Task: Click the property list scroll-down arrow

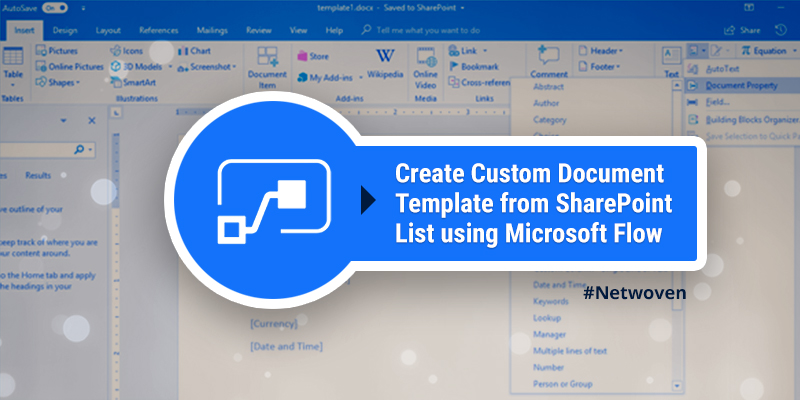Action: tap(677, 386)
